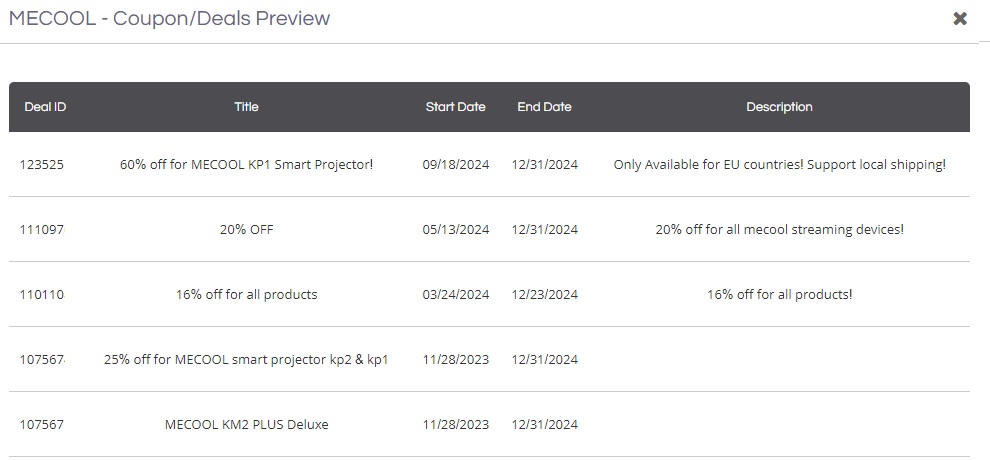
Task: Select the 16% off for all products title
Action: coord(246,295)
